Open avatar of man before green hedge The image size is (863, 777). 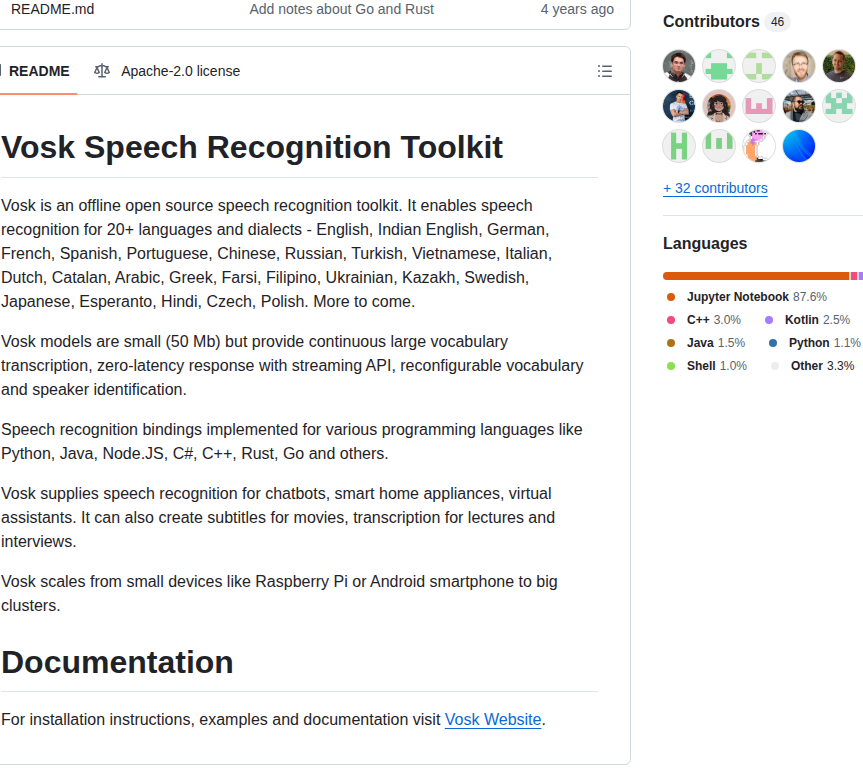click(x=839, y=66)
